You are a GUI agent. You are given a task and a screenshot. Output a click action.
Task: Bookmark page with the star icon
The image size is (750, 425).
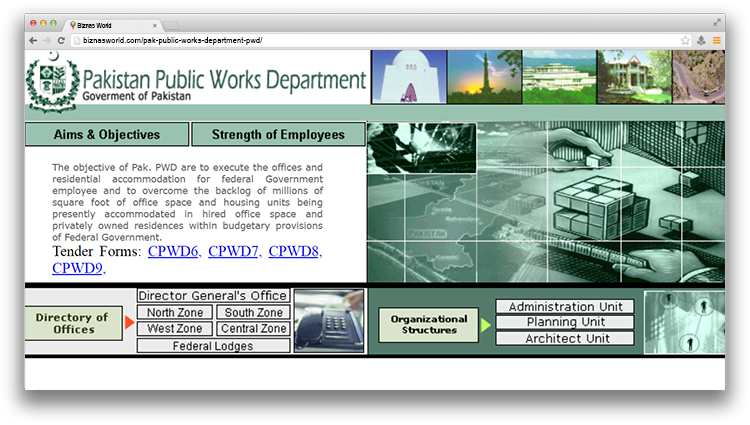pos(685,41)
